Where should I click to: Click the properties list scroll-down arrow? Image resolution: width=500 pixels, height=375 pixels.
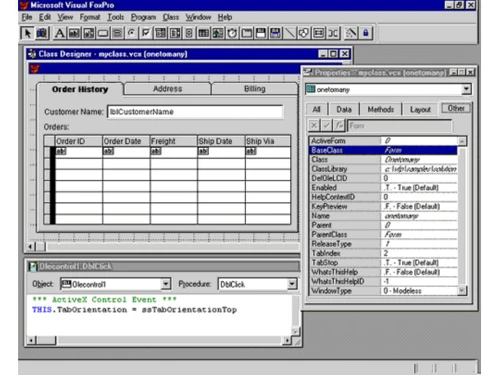[x=462, y=291]
